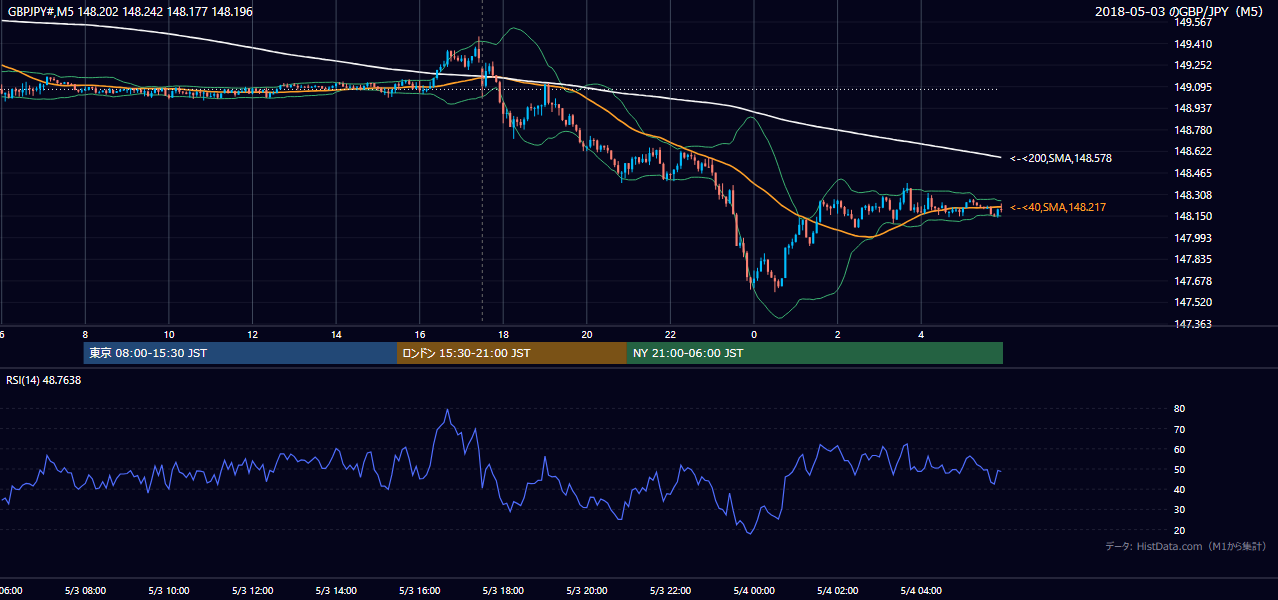Click price axis value 148.150
Image resolution: width=1278 pixels, height=600 pixels.
click(1193, 216)
